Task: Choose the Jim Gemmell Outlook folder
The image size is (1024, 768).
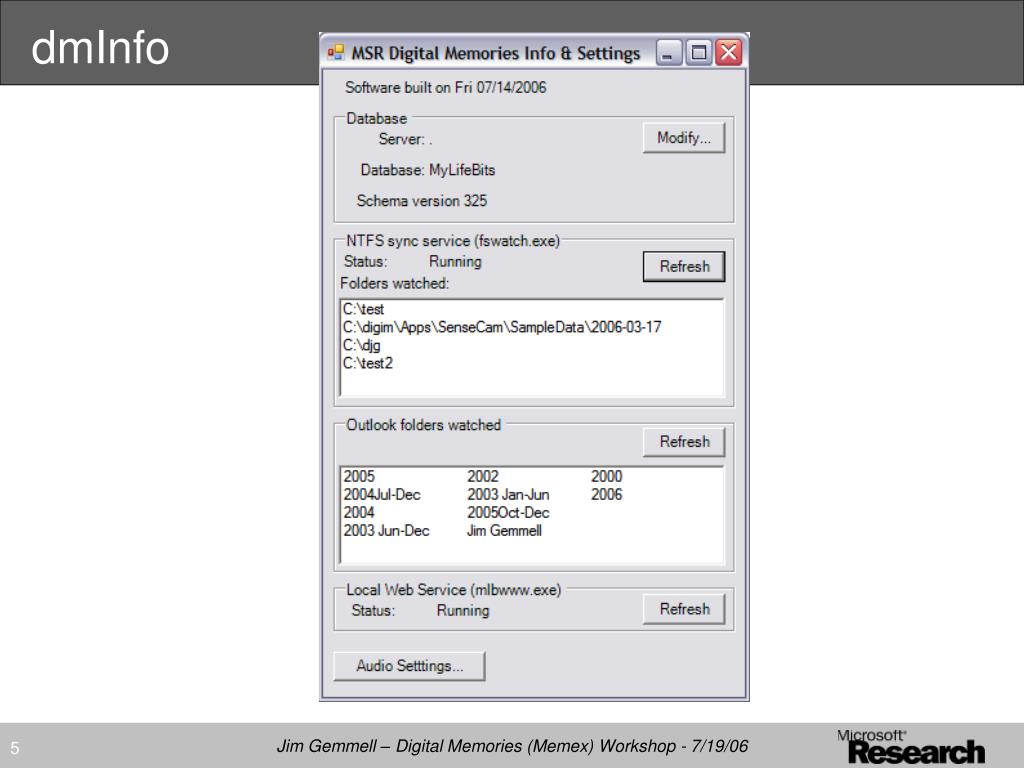Action: tap(504, 531)
